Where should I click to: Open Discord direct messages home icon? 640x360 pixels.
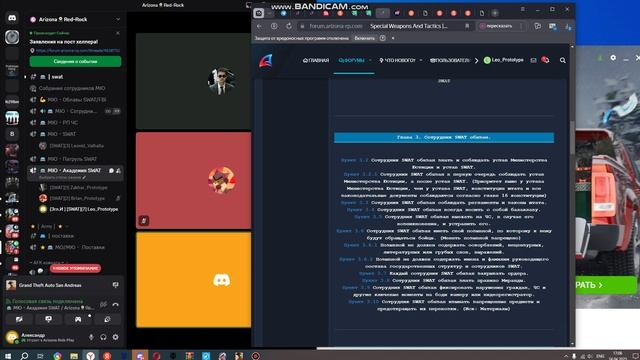point(12,18)
